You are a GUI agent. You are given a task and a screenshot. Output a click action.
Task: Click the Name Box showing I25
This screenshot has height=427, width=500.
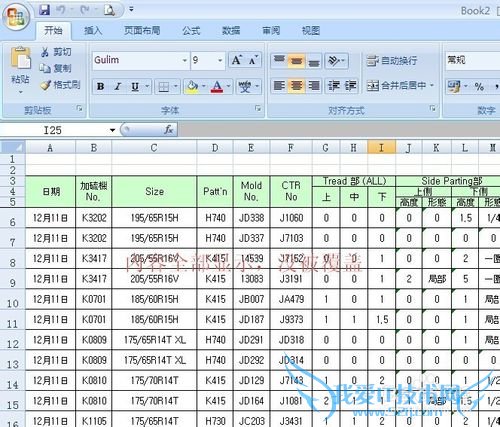click(x=53, y=130)
